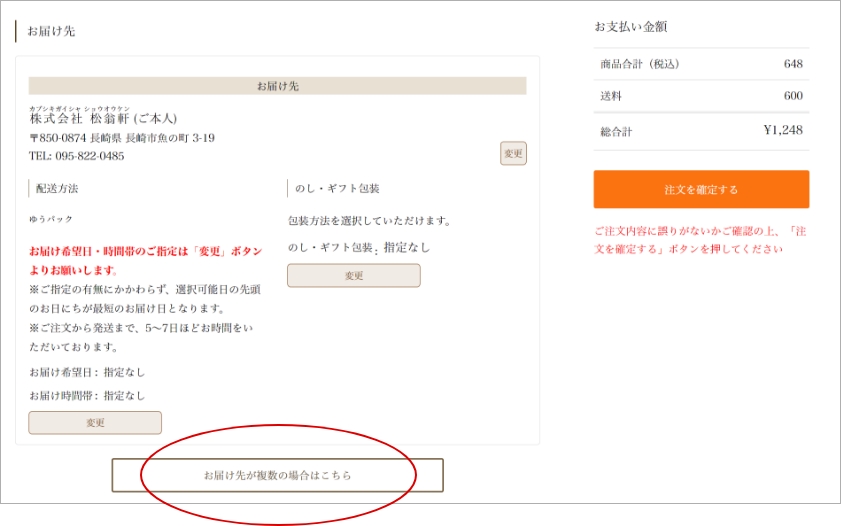841x526 pixels.
Task: Click the のし・ギフト包装 section heading
Action: (x=337, y=188)
